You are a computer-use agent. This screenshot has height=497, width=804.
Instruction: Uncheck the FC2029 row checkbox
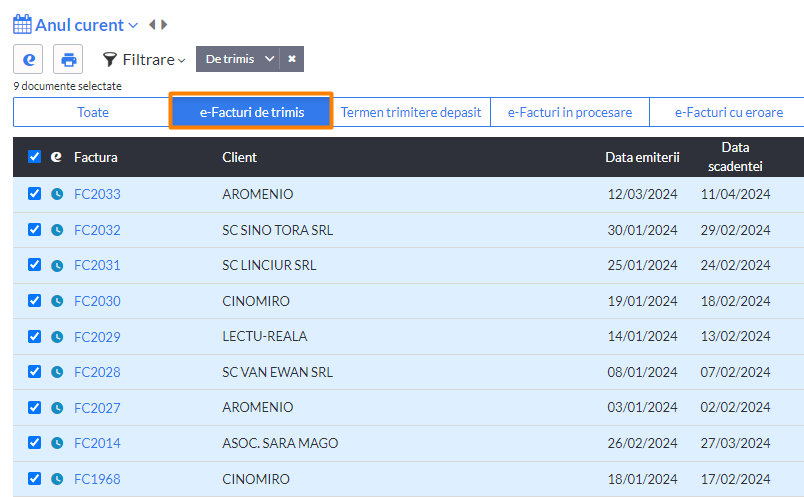tap(34, 336)
